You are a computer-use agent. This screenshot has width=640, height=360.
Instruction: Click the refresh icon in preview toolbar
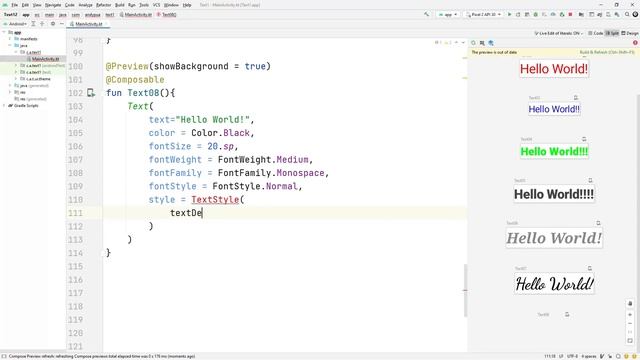click(473, 43)
